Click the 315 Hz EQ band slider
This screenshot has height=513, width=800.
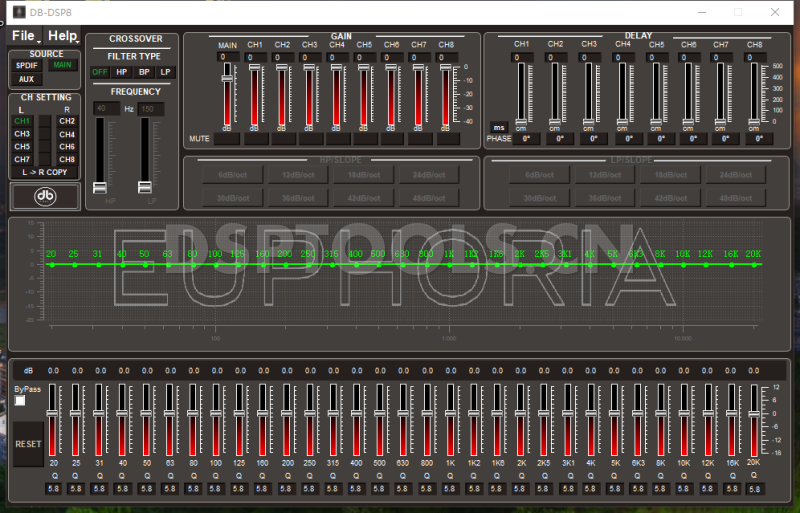point(333,420)
